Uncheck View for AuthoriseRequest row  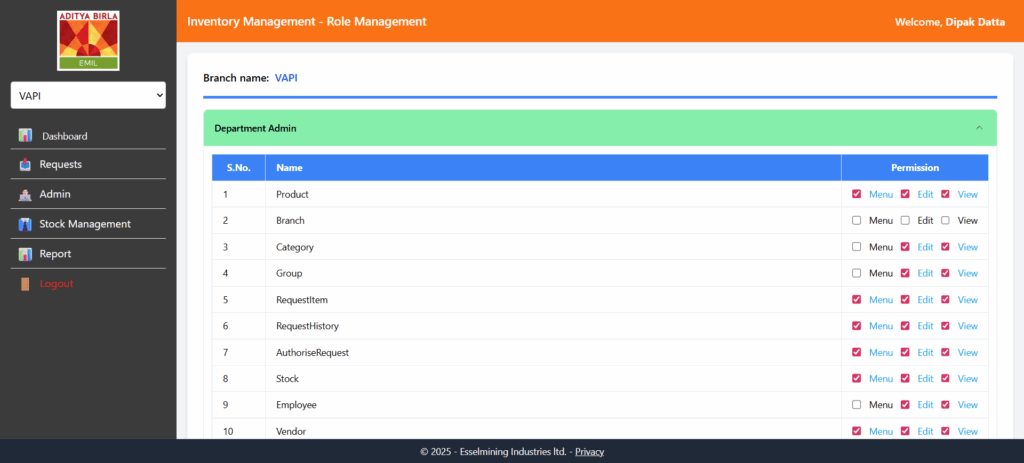945,352
